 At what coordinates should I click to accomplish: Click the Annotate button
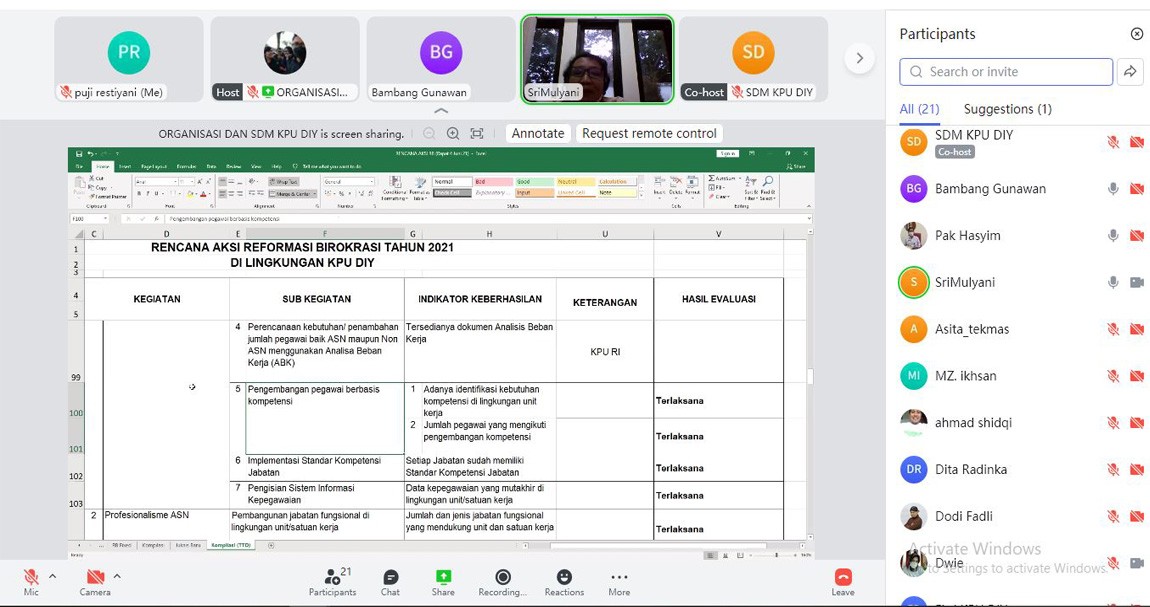click(x=538, y=133)
